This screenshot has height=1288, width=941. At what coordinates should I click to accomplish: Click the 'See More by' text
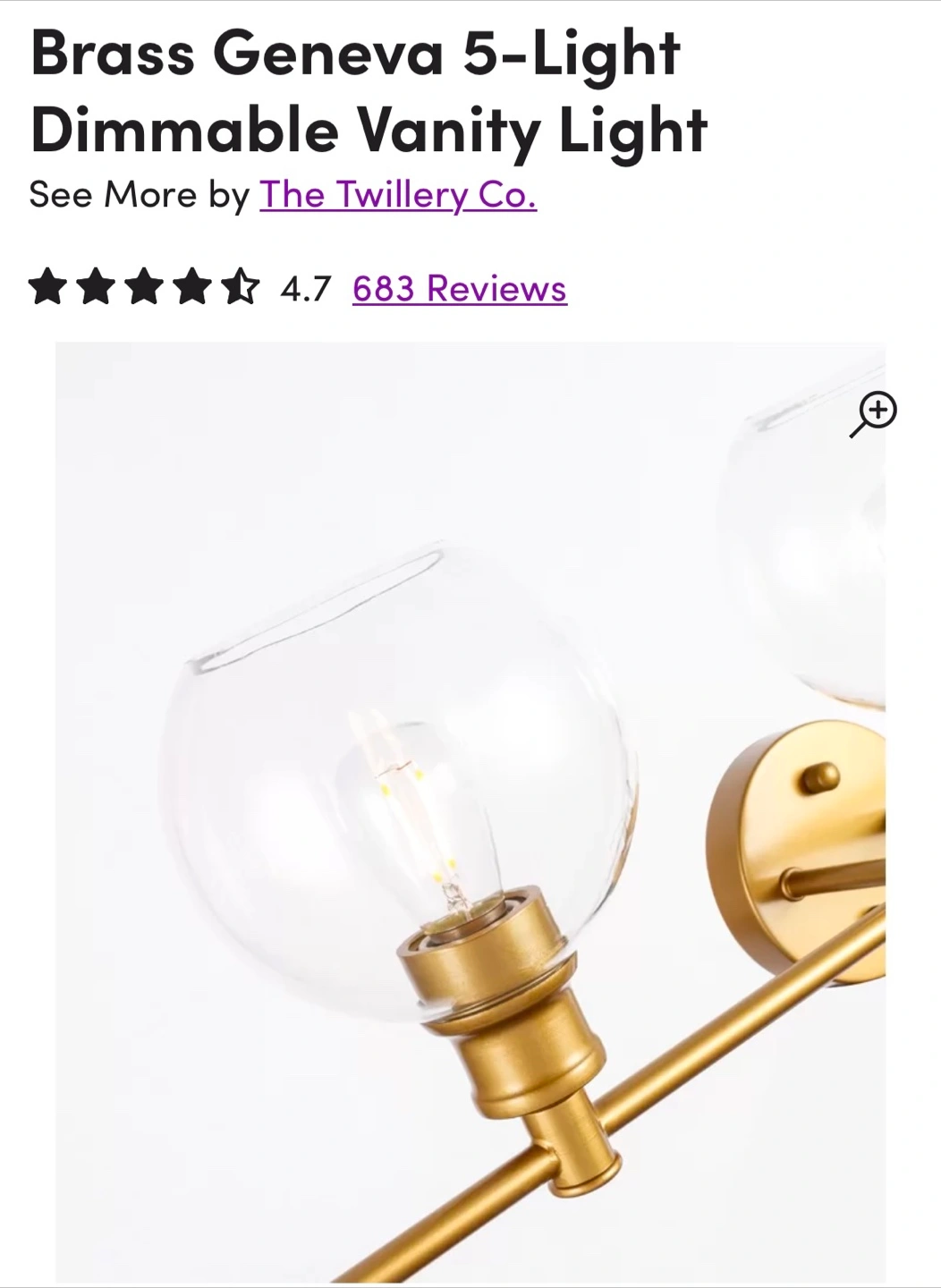(139, 194)
